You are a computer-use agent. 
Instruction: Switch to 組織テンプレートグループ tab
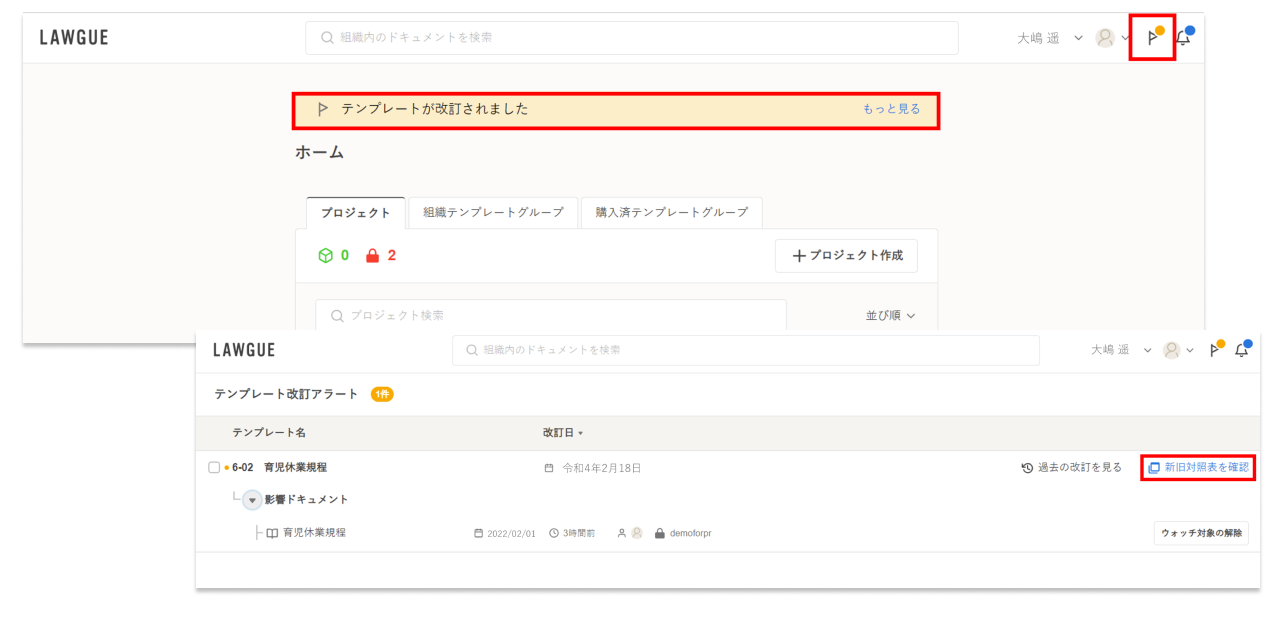click(493, 212)
